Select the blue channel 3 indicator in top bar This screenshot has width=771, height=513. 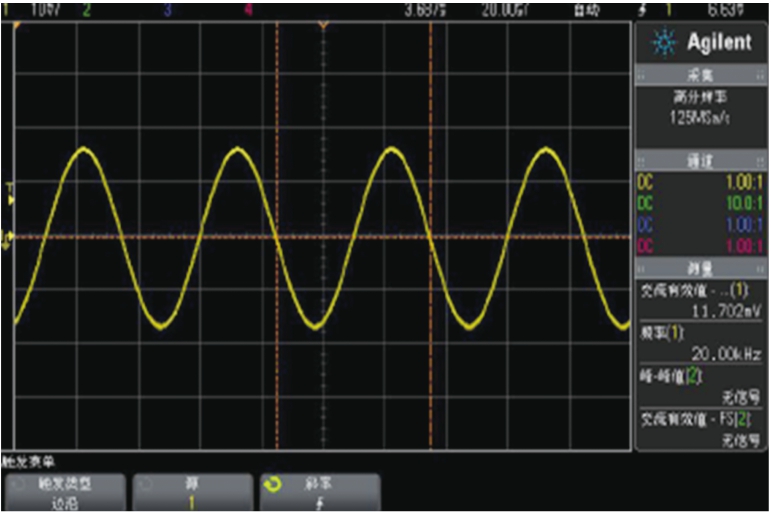pyautogui.click(x=166, y=10)
